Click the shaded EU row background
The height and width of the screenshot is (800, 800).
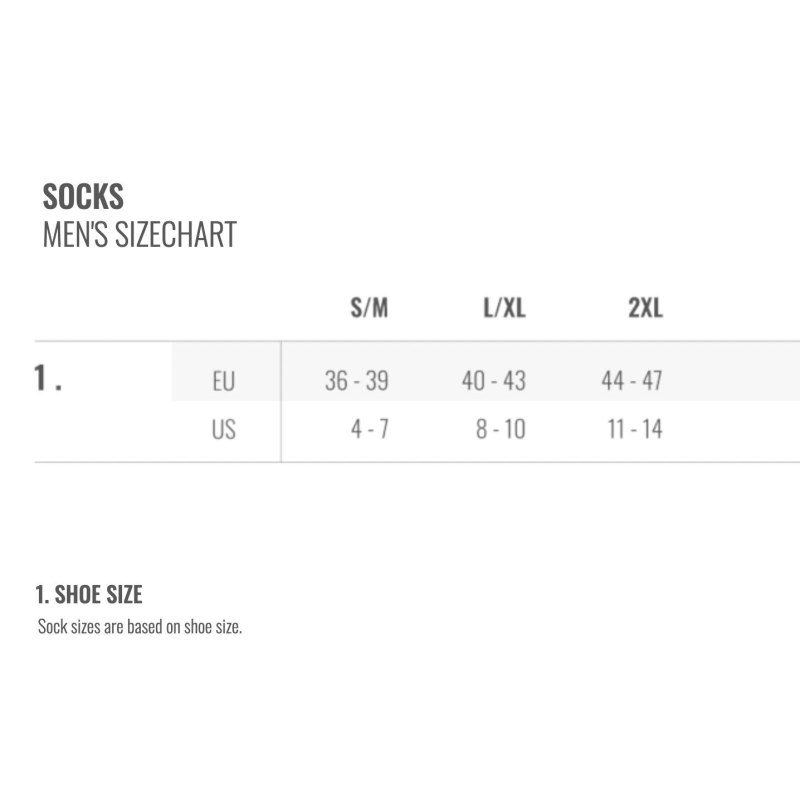click(486, 371)
